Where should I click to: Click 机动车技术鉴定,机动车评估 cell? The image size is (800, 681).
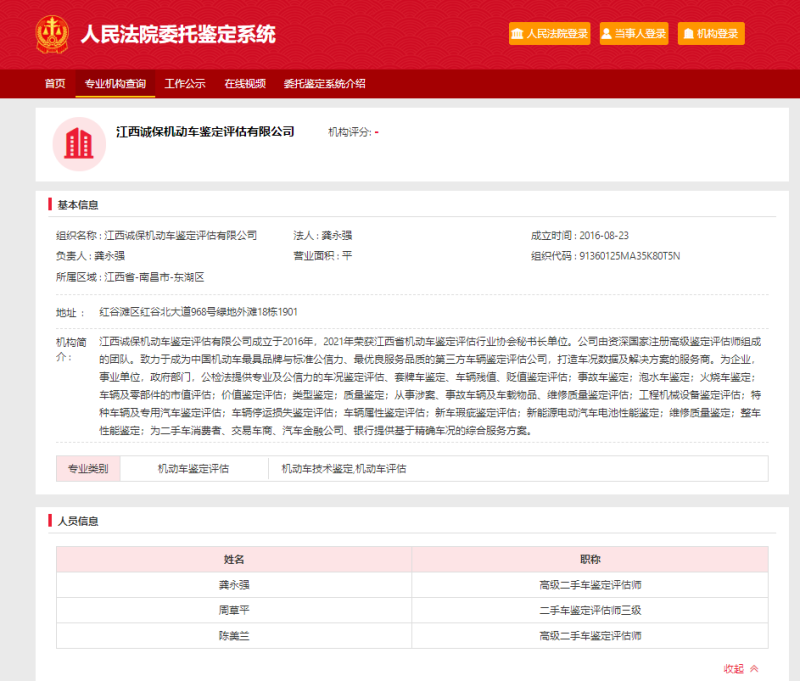click(344, 468)
